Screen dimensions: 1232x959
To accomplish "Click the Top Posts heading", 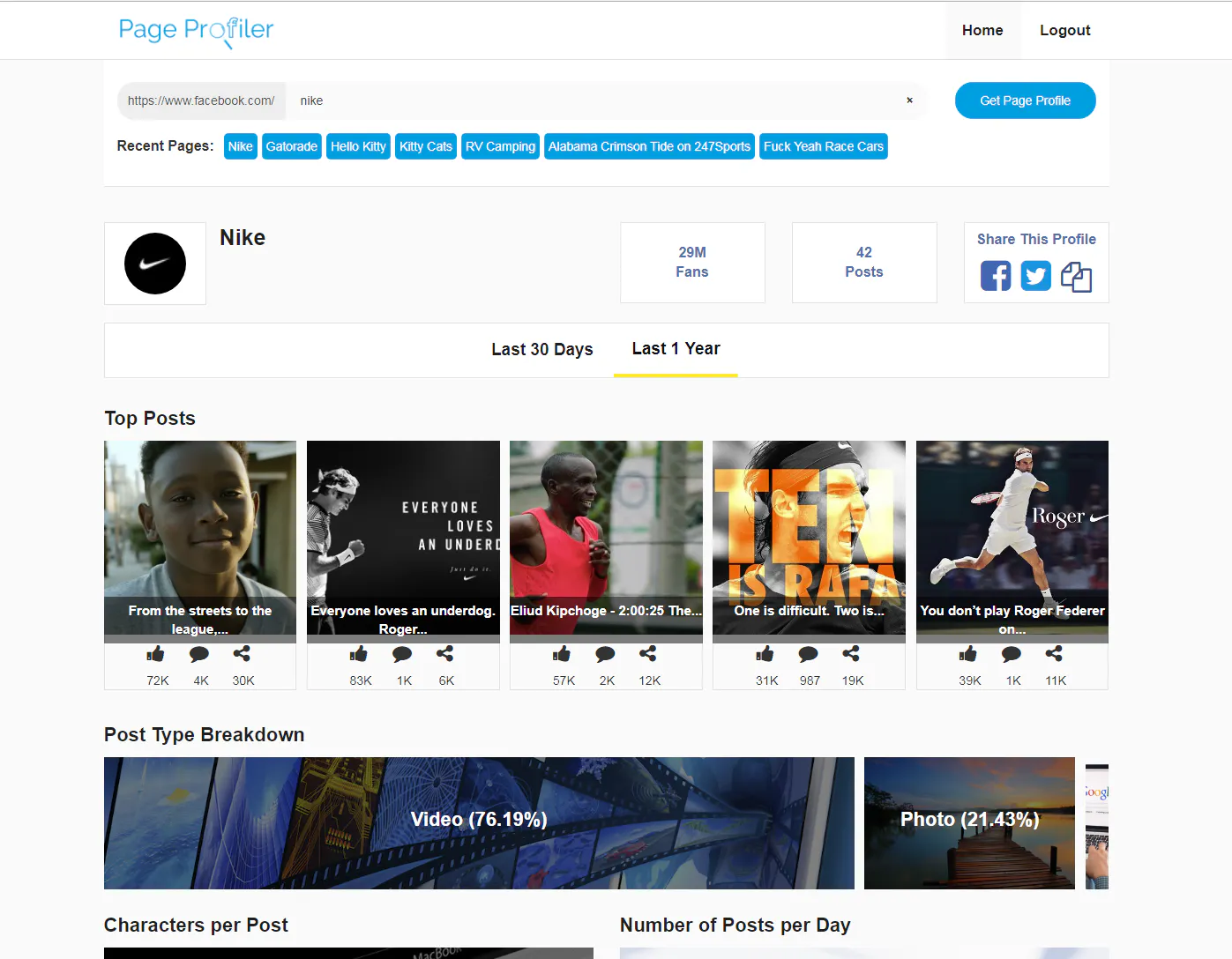I will click(x=150, y=419).
